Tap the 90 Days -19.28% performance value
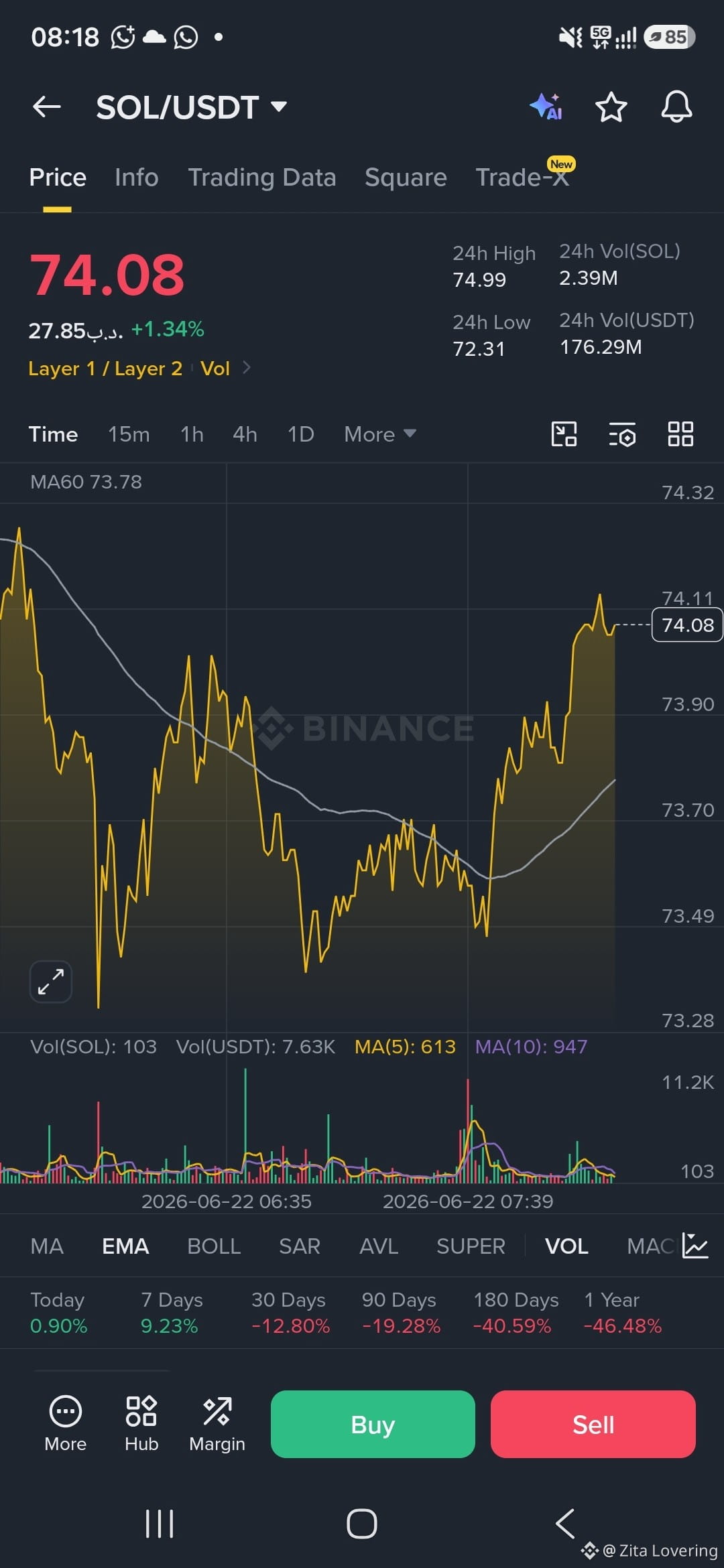 [402, 1326]
